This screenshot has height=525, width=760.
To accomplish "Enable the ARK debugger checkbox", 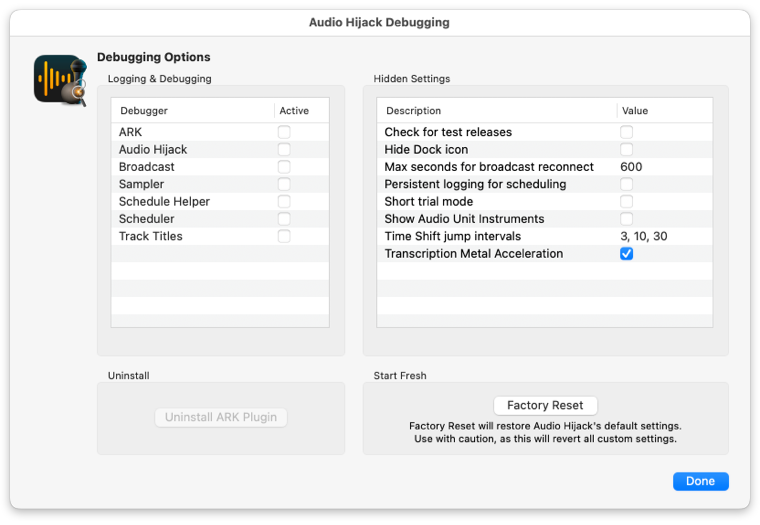I will click(284, 132).
